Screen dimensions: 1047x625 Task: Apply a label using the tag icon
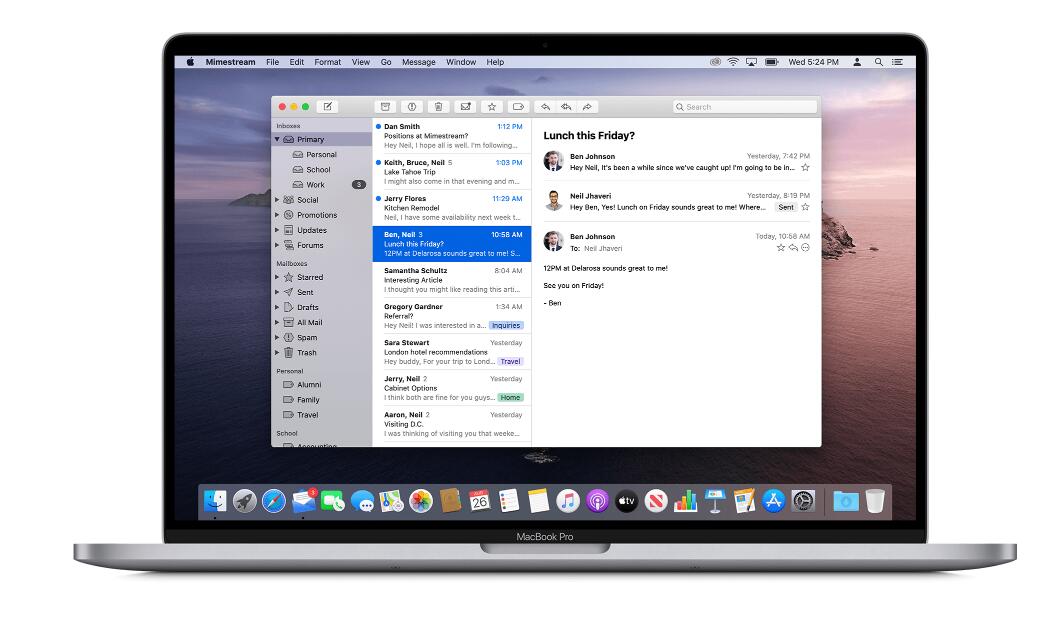pos(518,107)
